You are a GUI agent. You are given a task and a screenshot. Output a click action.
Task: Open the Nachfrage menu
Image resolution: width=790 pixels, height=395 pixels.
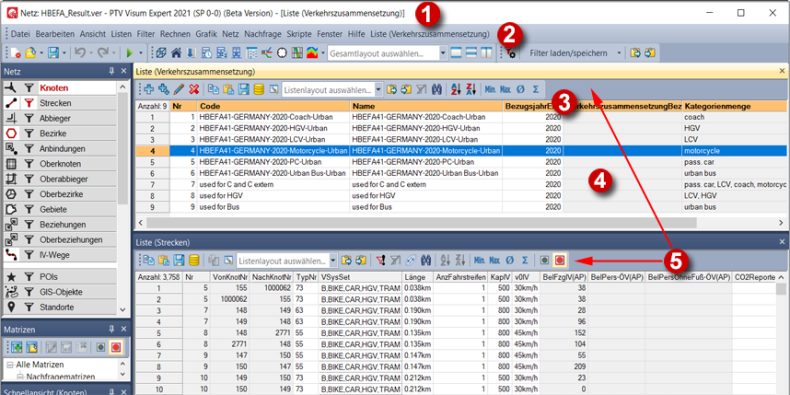263,34
